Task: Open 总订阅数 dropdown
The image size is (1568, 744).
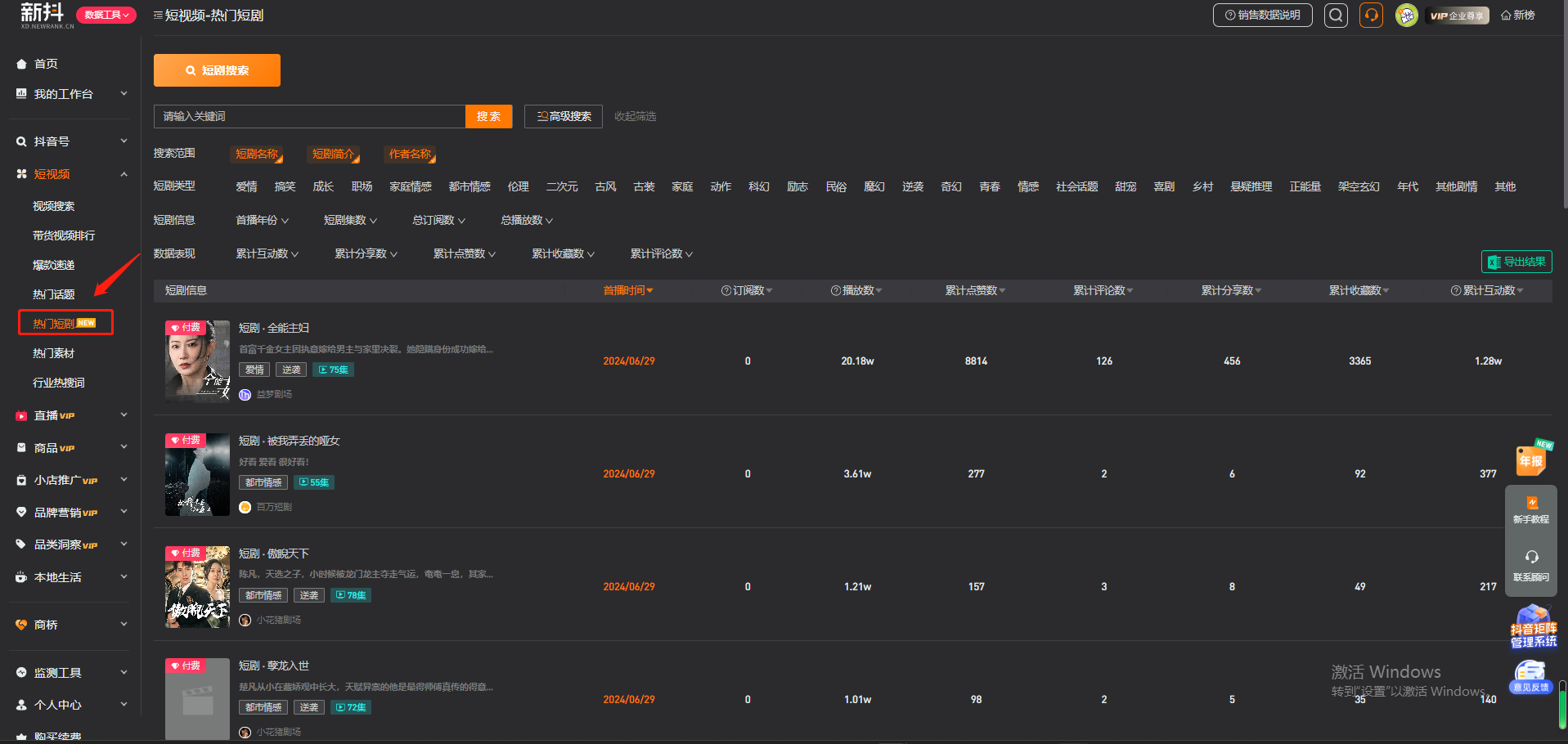Action: [438, 220]
